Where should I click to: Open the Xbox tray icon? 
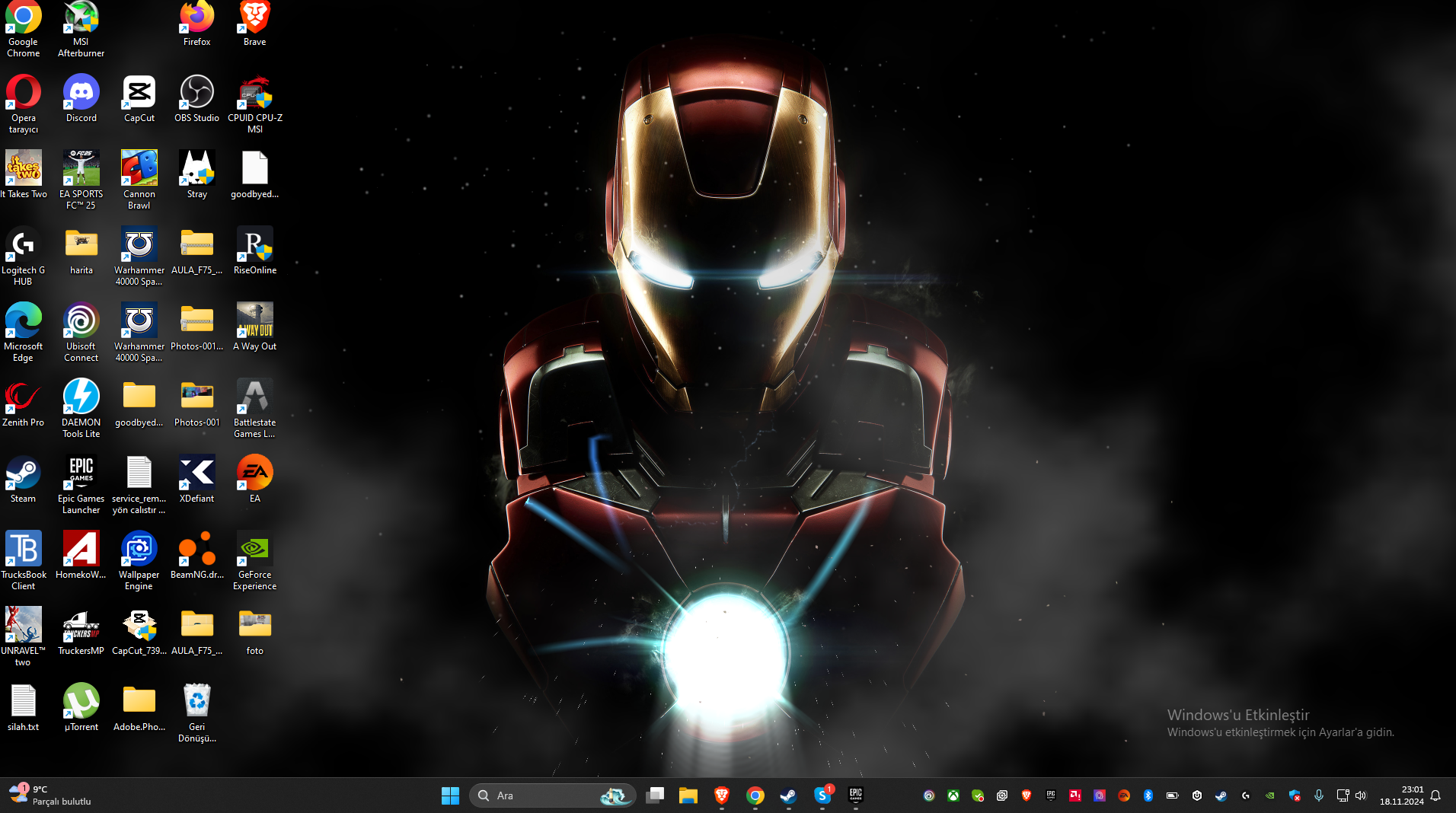(953, 795)
